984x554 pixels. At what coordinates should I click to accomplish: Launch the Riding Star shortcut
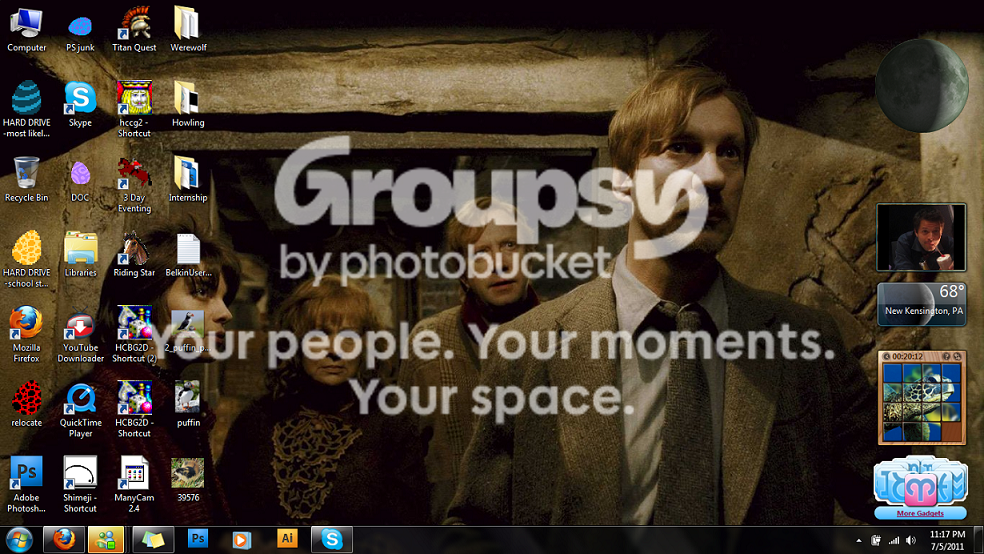click(x=134, y=255)
